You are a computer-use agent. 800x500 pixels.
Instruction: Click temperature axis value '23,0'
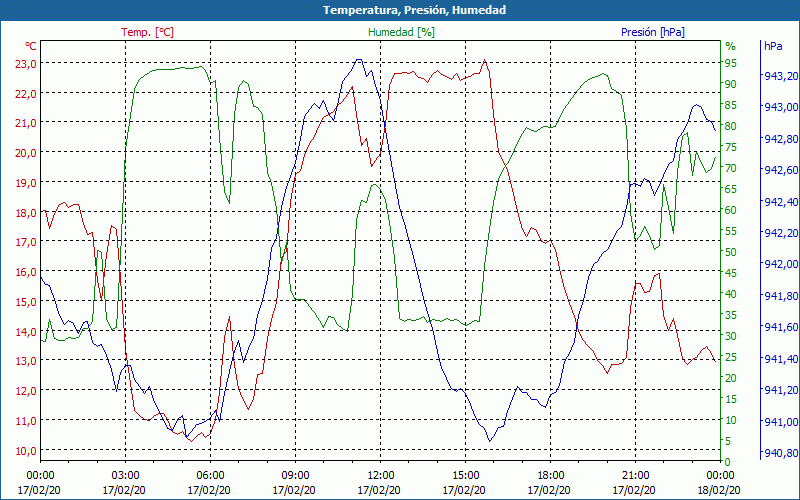pos(26,63)
